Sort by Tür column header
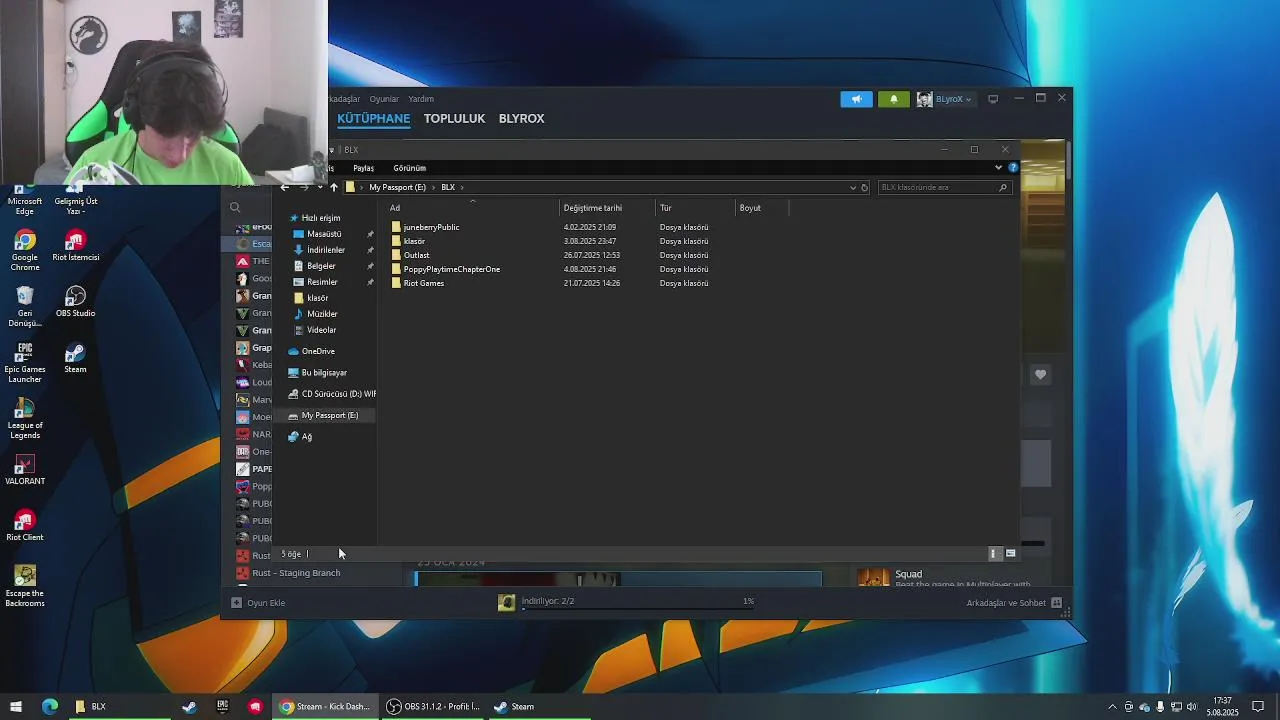The height and width of the screenshot is (720, 1280). tap(695, 208)
